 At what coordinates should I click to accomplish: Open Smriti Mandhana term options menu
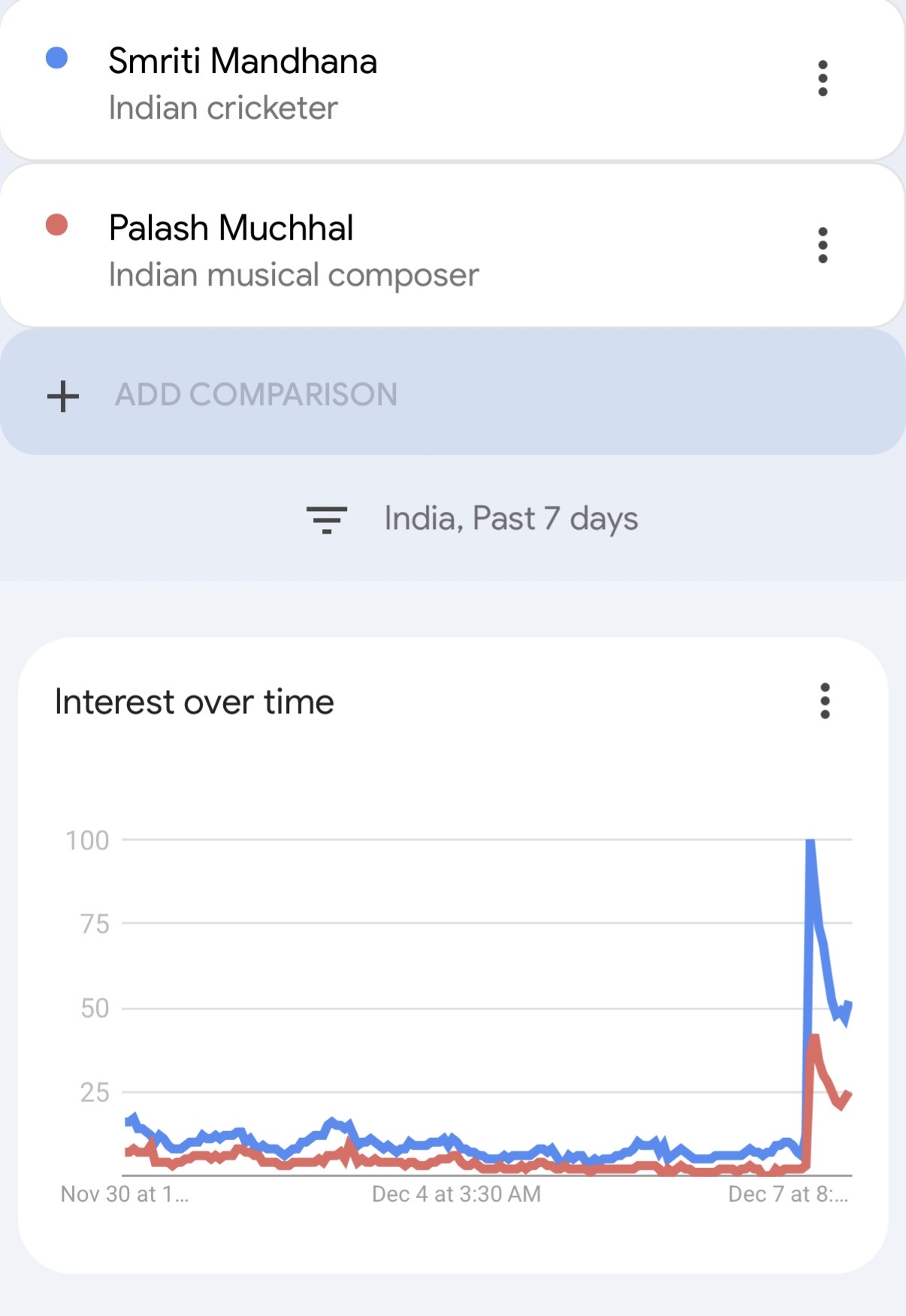click(823, 79)
